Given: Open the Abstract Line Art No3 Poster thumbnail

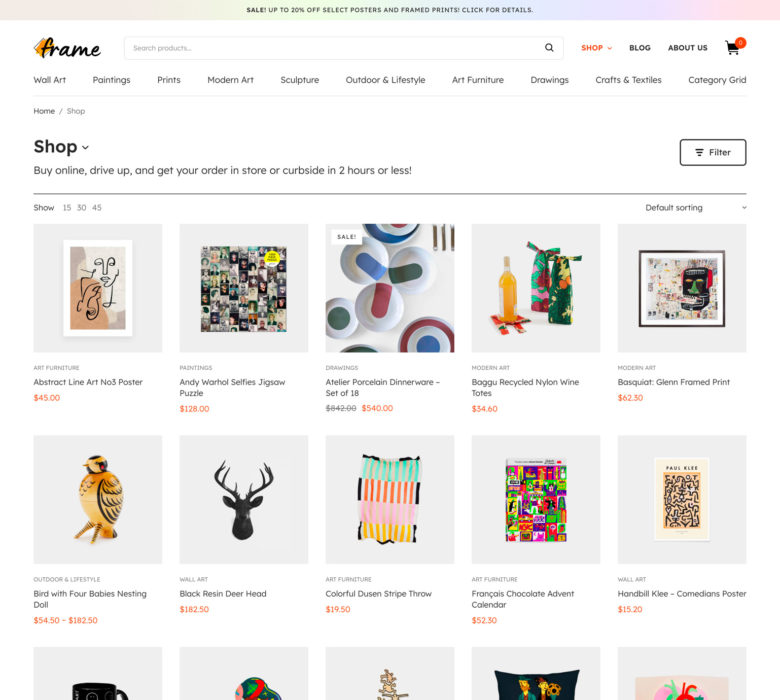Looking at the screenshot, I should click(98, 288).
